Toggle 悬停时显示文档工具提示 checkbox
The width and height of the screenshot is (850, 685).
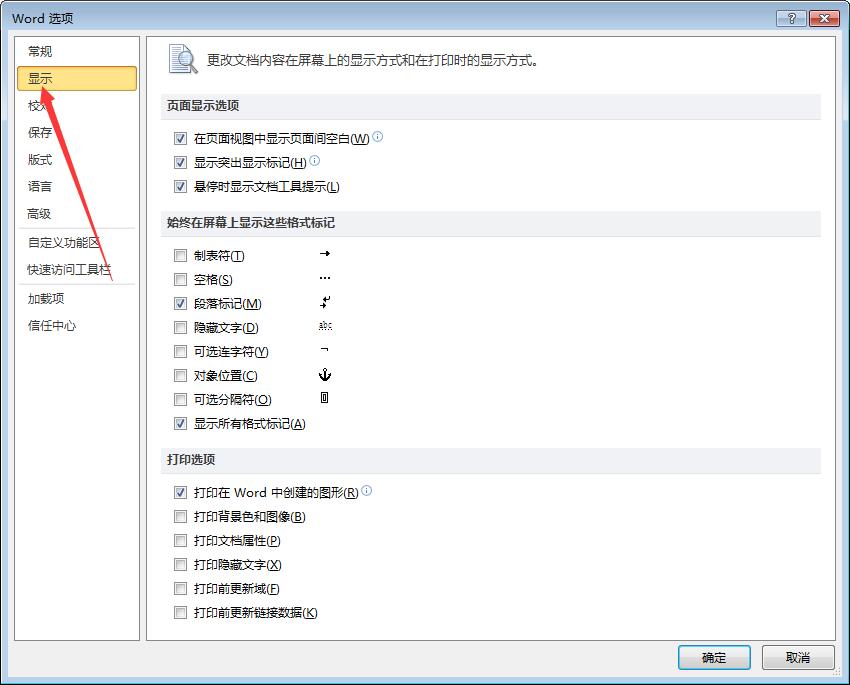(x=180, y=186)
